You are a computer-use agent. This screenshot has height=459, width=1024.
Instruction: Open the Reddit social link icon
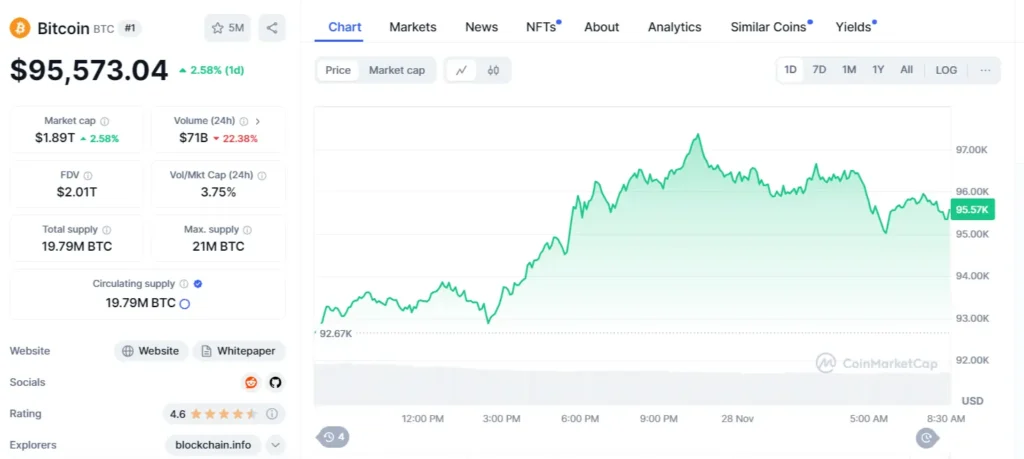click(x=251, y=383)
